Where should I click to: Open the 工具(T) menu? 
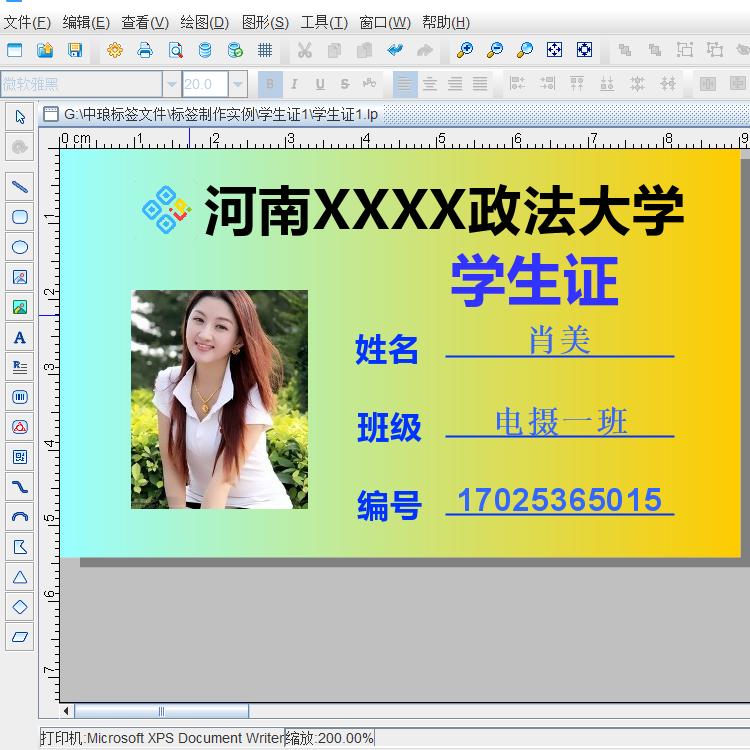click(324, 22)
